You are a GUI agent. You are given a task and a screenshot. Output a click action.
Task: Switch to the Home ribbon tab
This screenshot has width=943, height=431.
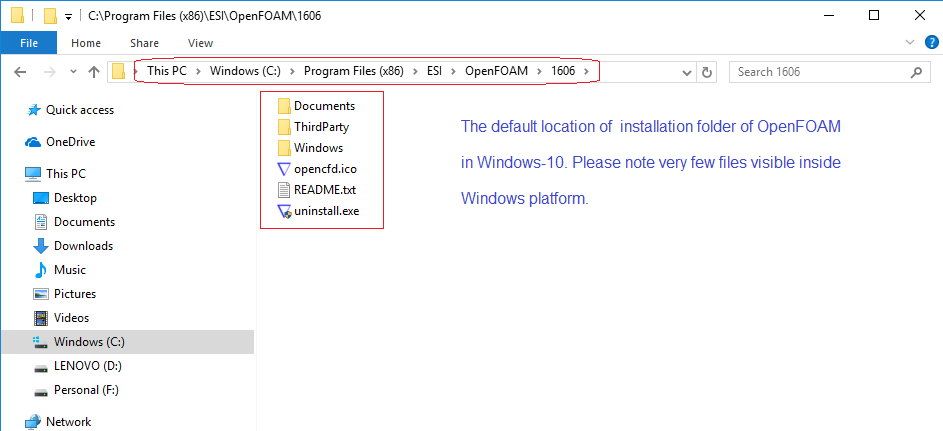[86, 43]
